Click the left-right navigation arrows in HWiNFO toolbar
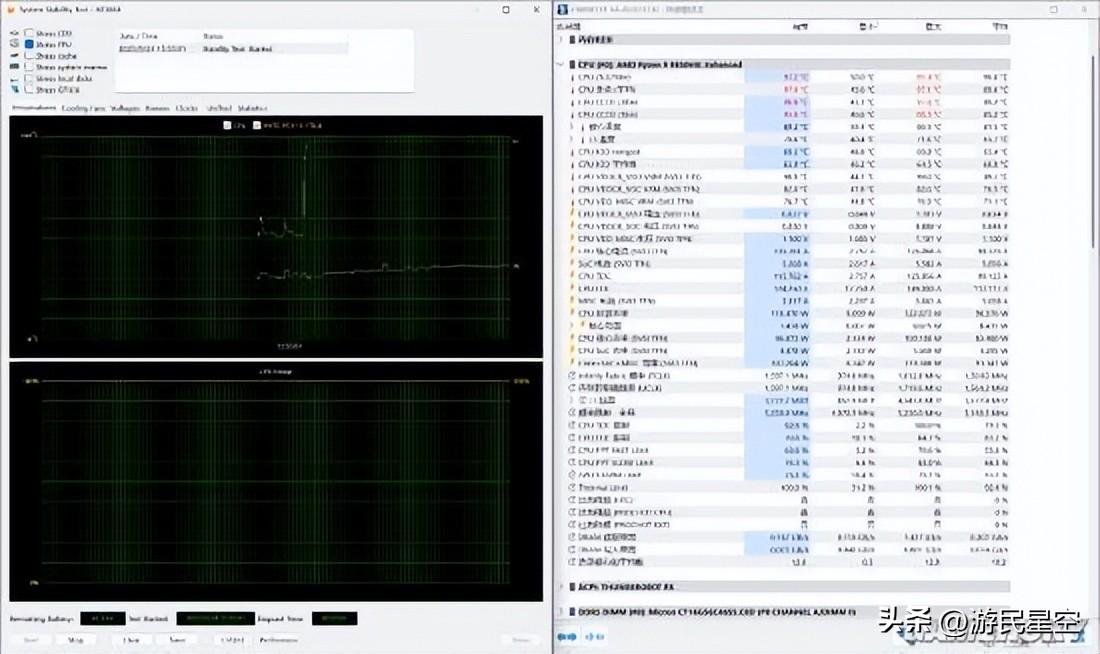The image size is (1100, 654). pos(567,636)
